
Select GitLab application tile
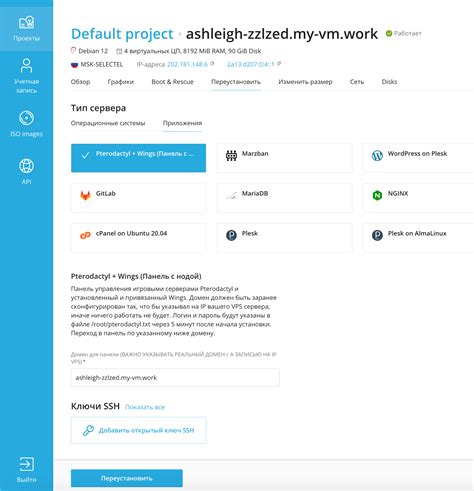138,198
